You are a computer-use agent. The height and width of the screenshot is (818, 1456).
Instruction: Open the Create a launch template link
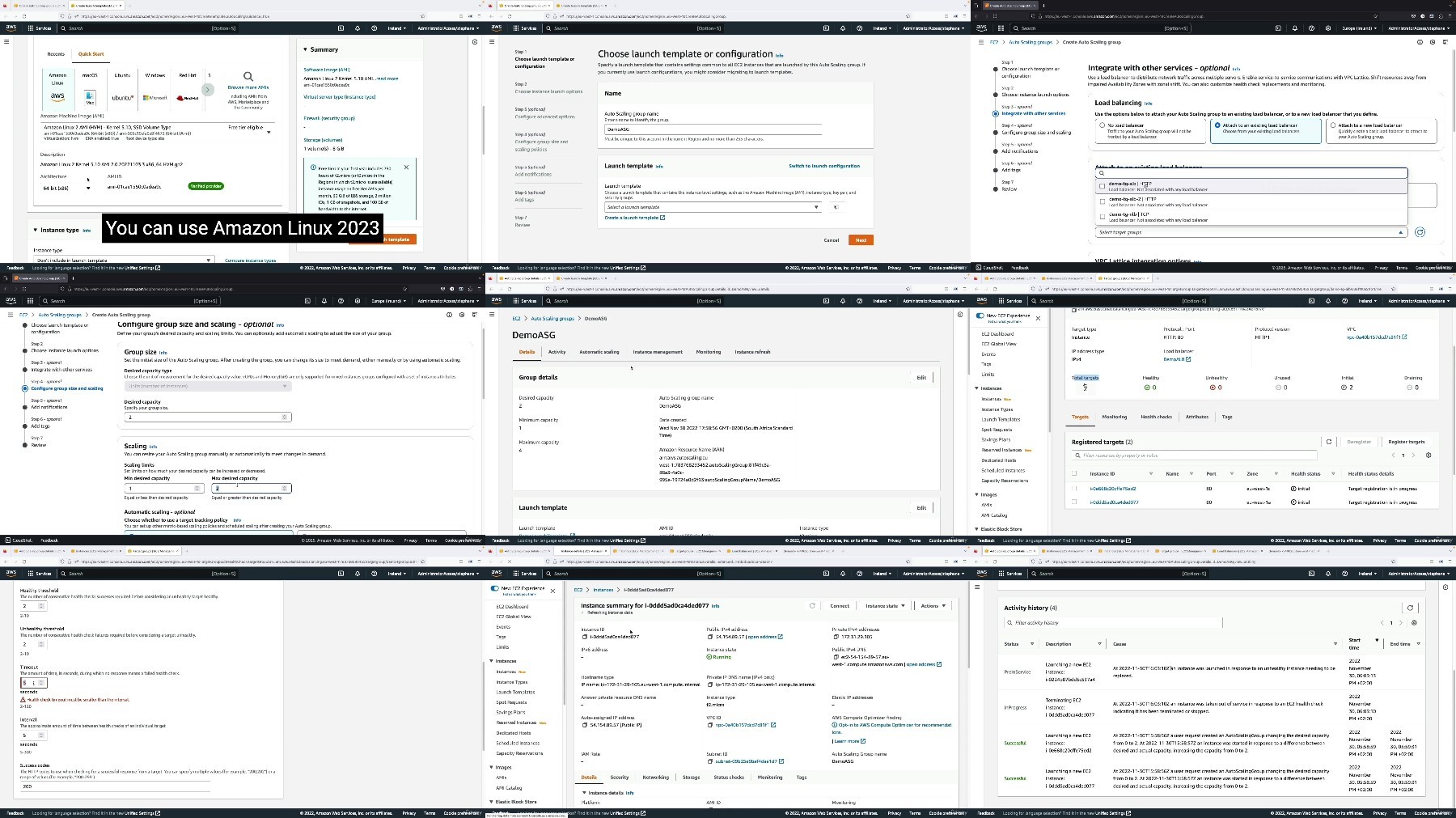pos(634,218)
